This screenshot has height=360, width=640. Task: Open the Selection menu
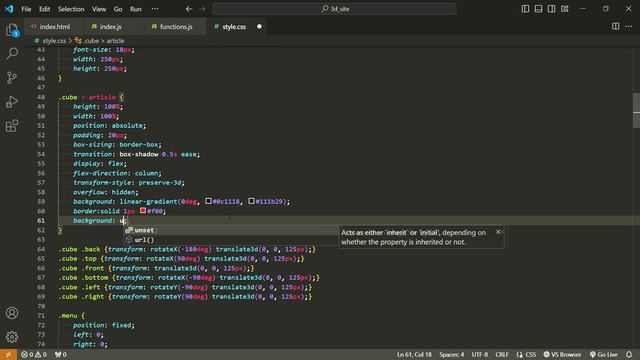[x=71, y=9]
